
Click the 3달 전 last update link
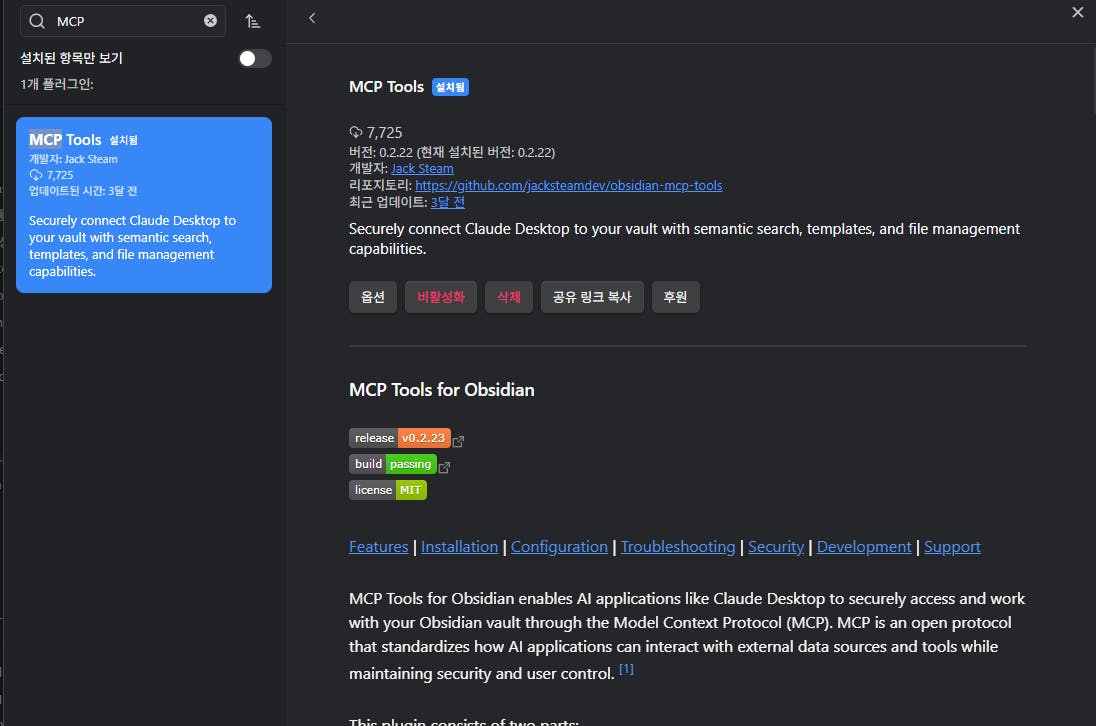[x=447, y=202]
